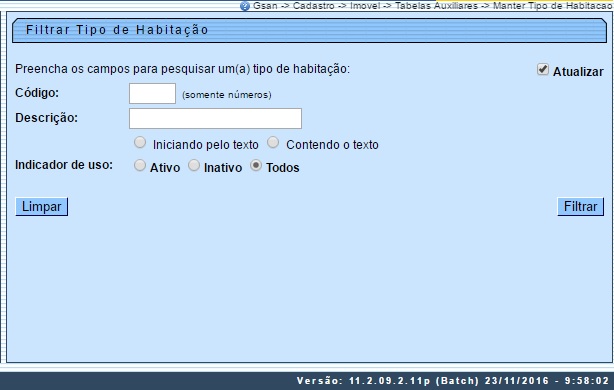614x390 pixels.
Task: Select the Todos radio button
Action: tap(256, 166)
